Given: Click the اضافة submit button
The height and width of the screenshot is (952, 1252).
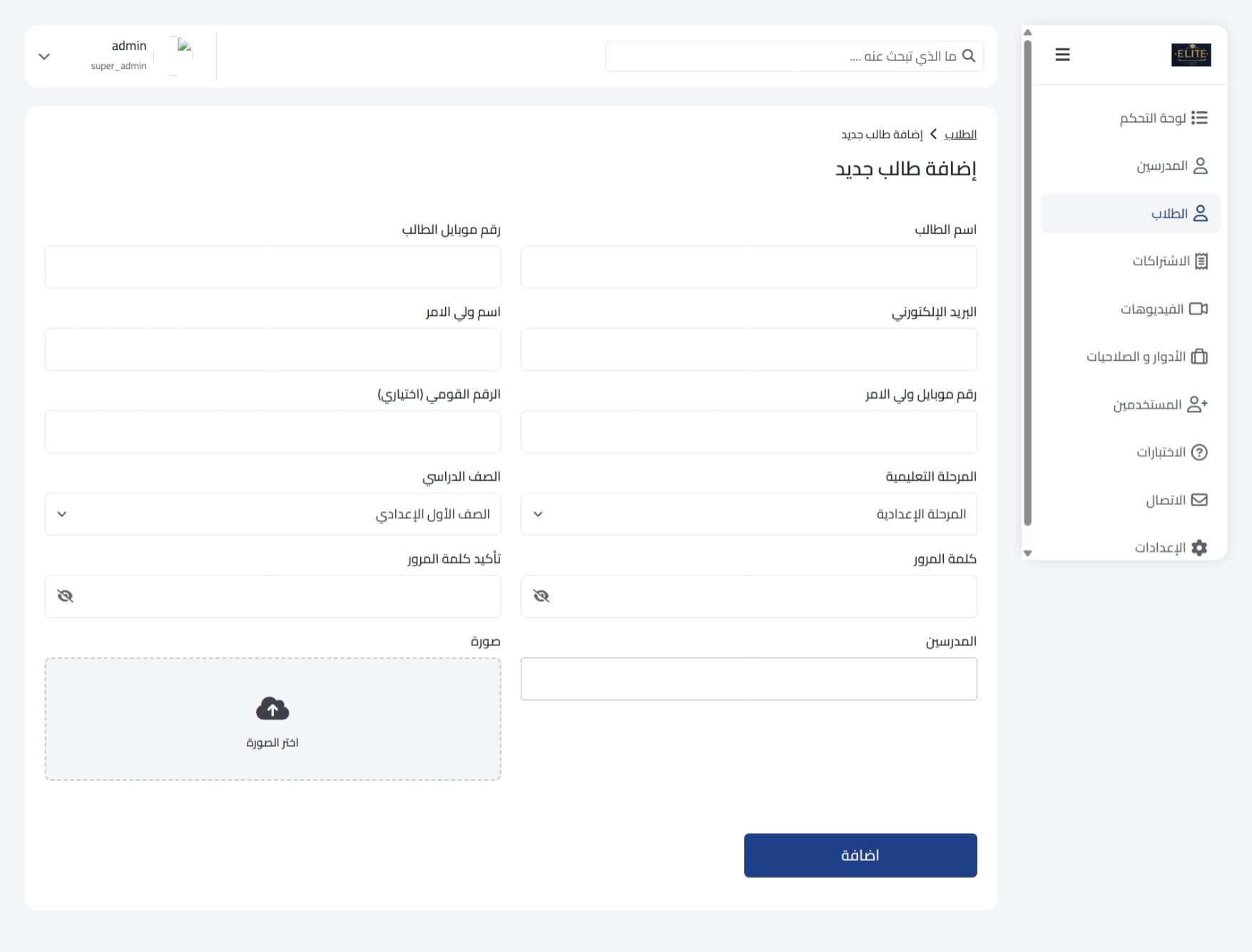Looking at the screenshot, I should (x=860, y=854).
